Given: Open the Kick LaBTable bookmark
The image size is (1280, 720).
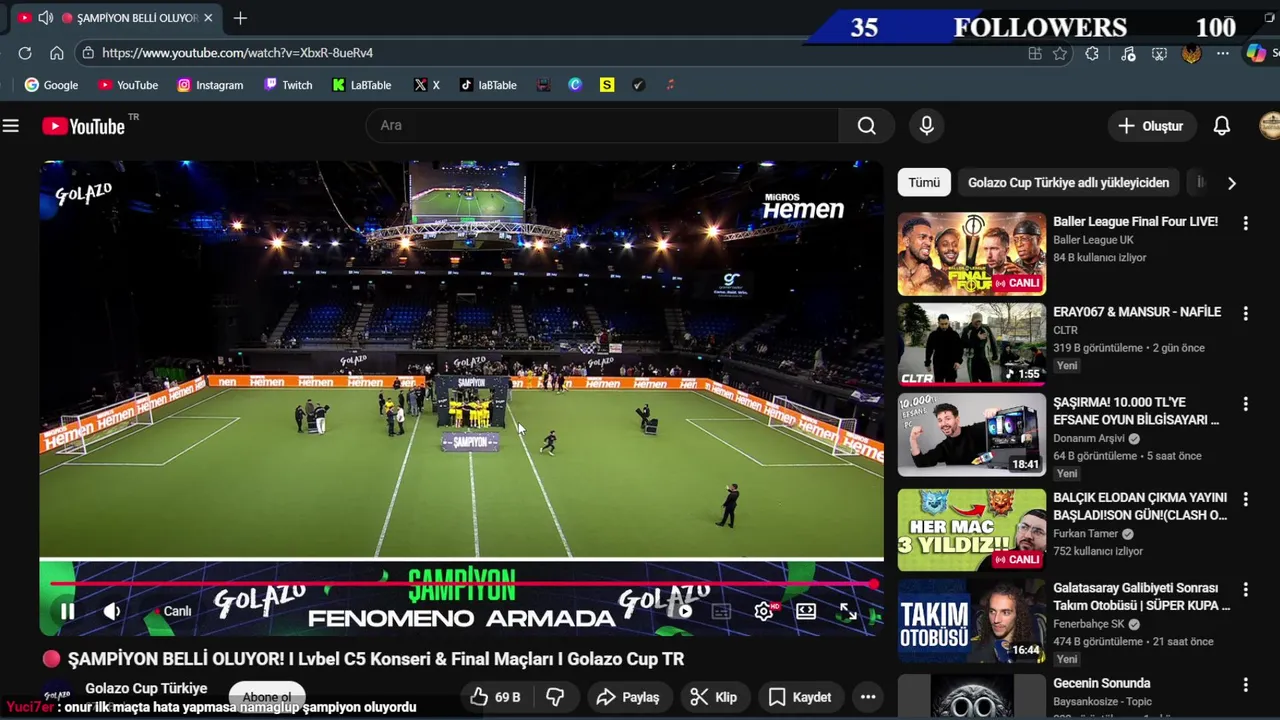Looking at the screenshot, I should click(362, 85).
